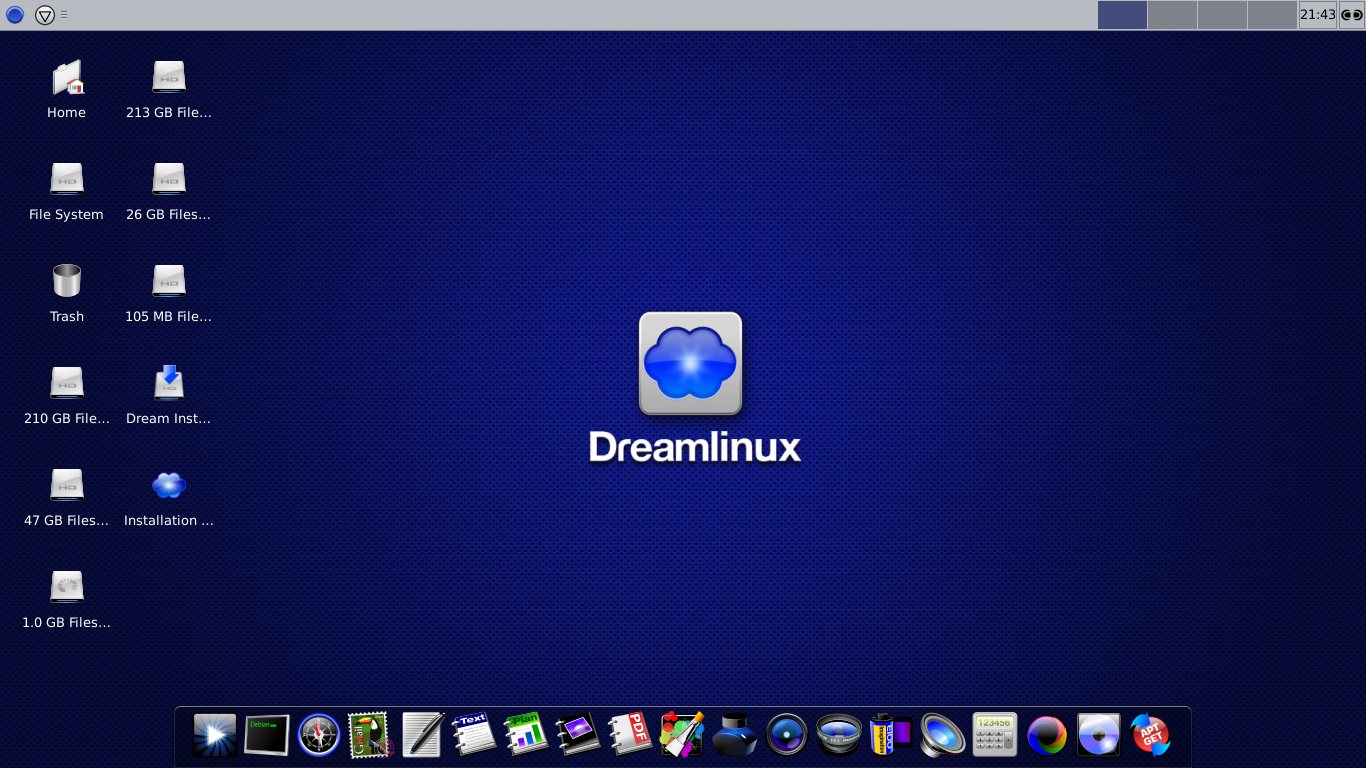Open the rainbow color wheel dock icon
The width and height of the screenshot is (1366, 768).
[x=1047, y=735]
